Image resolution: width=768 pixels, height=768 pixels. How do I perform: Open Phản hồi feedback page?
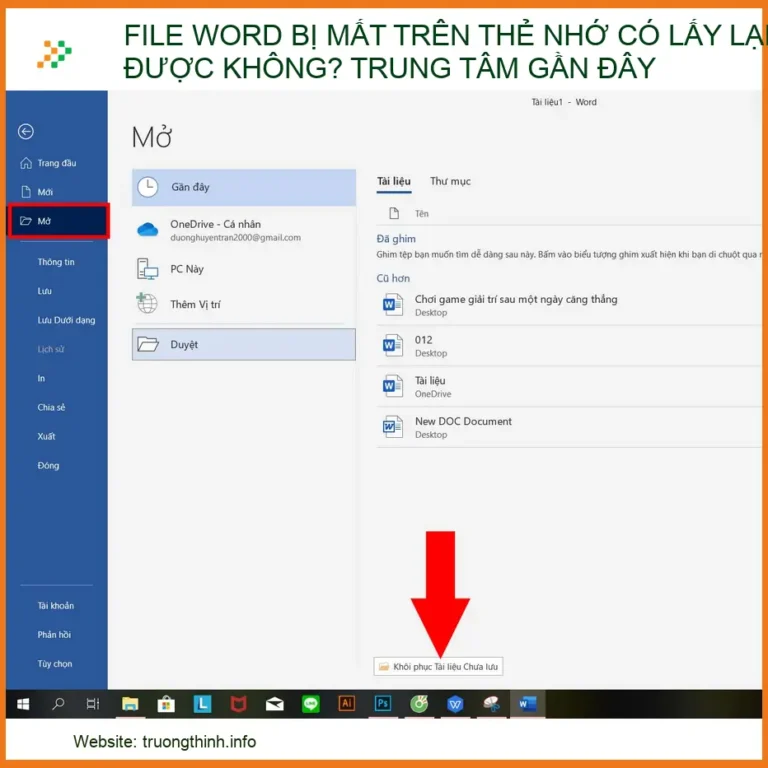tap(56, 635)
